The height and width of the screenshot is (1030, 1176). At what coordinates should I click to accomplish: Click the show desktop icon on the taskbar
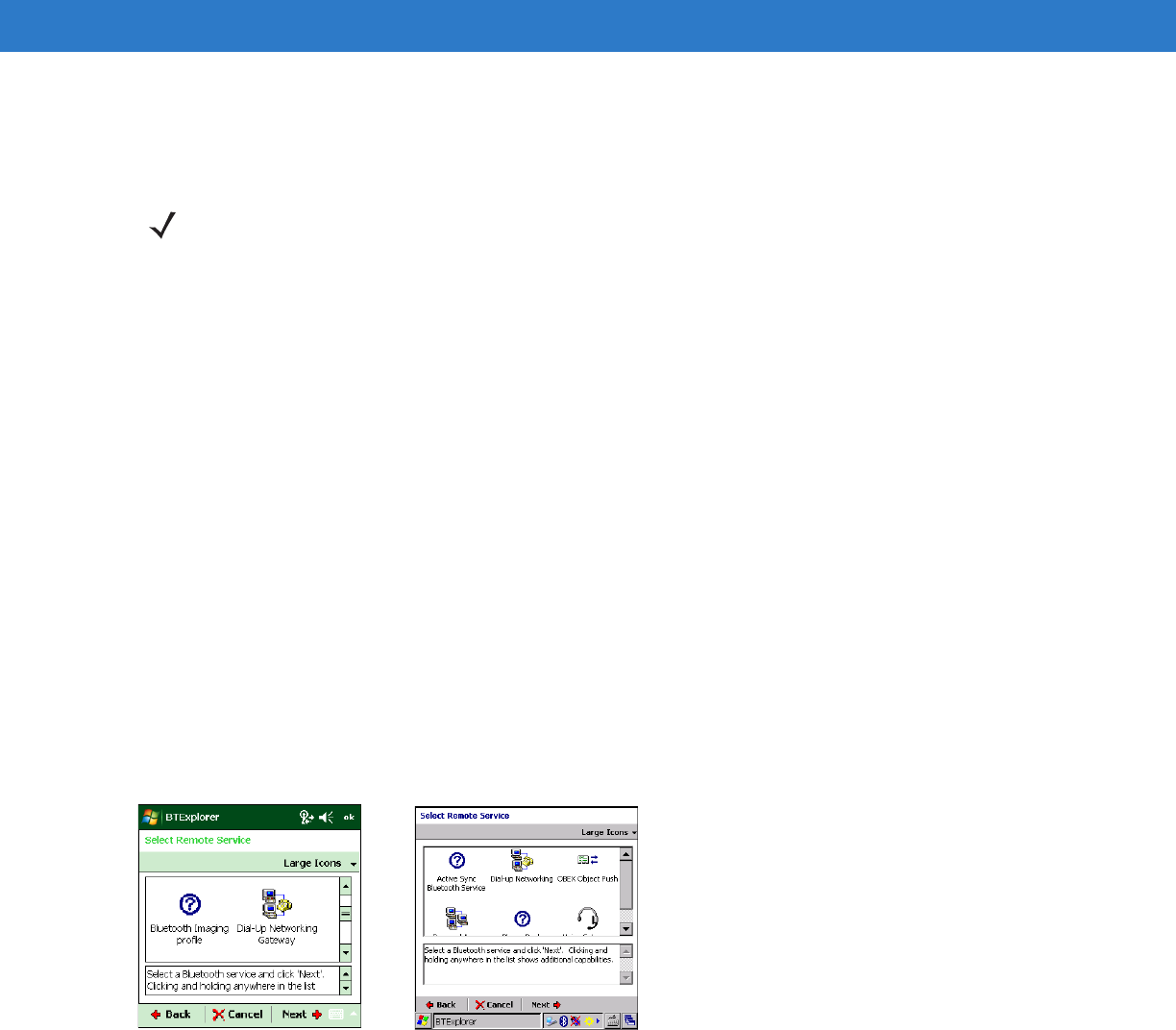(x=630, y=1021)
